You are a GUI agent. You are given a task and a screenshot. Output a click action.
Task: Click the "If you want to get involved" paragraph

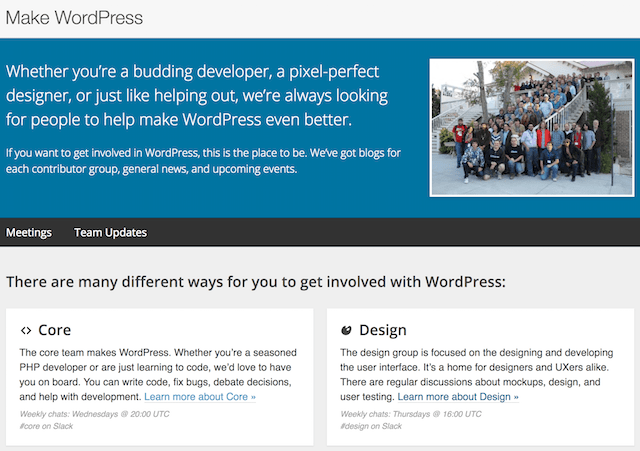click(203, 161)
